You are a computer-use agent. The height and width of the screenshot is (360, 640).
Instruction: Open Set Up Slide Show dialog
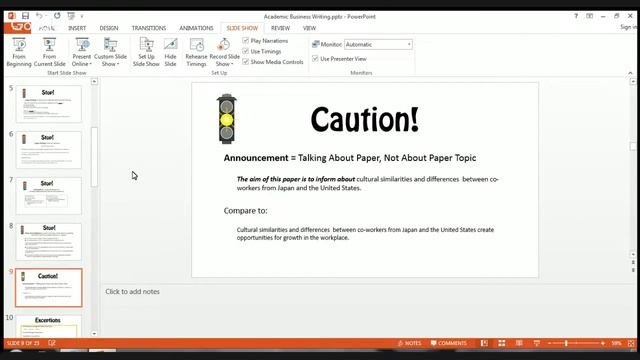click(146, 52)
